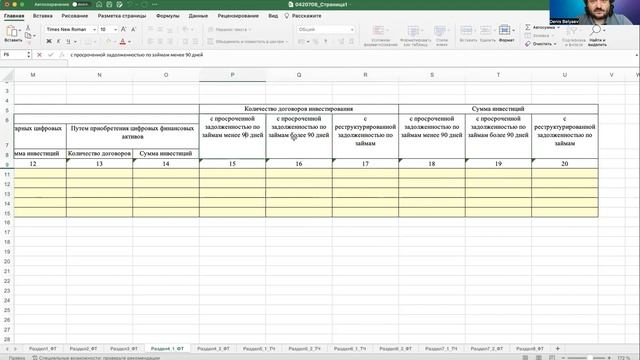This screenshot has height=360, width=640.
Task: Open the Главная ribbon tab
Action: pos(14,16)
